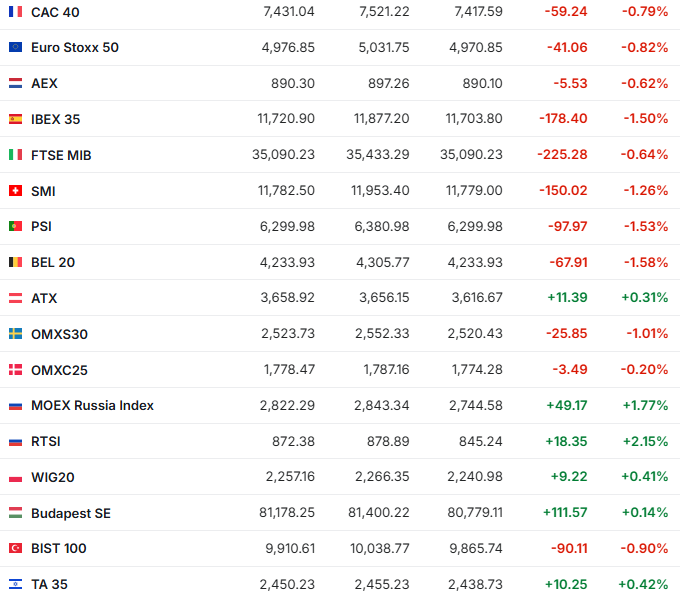The image size is (680, 597).
Task: Click the Austria flag icon beside ATX
Action: pyautogui.click(x=15, y=298)
